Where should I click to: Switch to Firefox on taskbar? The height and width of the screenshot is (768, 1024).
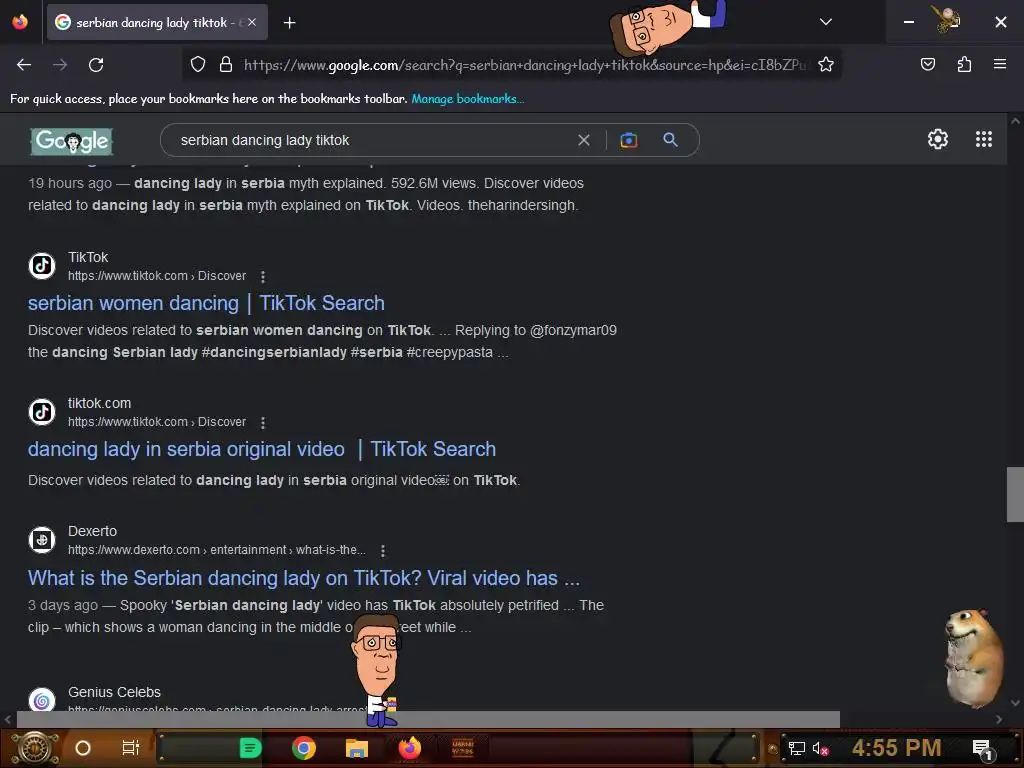pyautogui.click(x=409, y=748)
